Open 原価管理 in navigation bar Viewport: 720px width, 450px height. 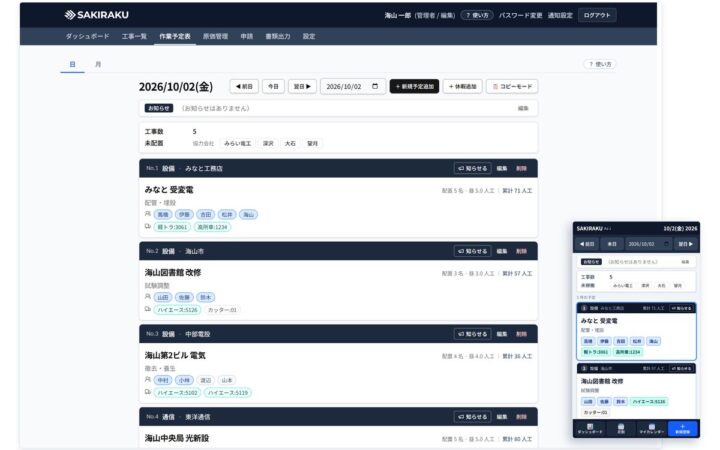pos(215,36)
